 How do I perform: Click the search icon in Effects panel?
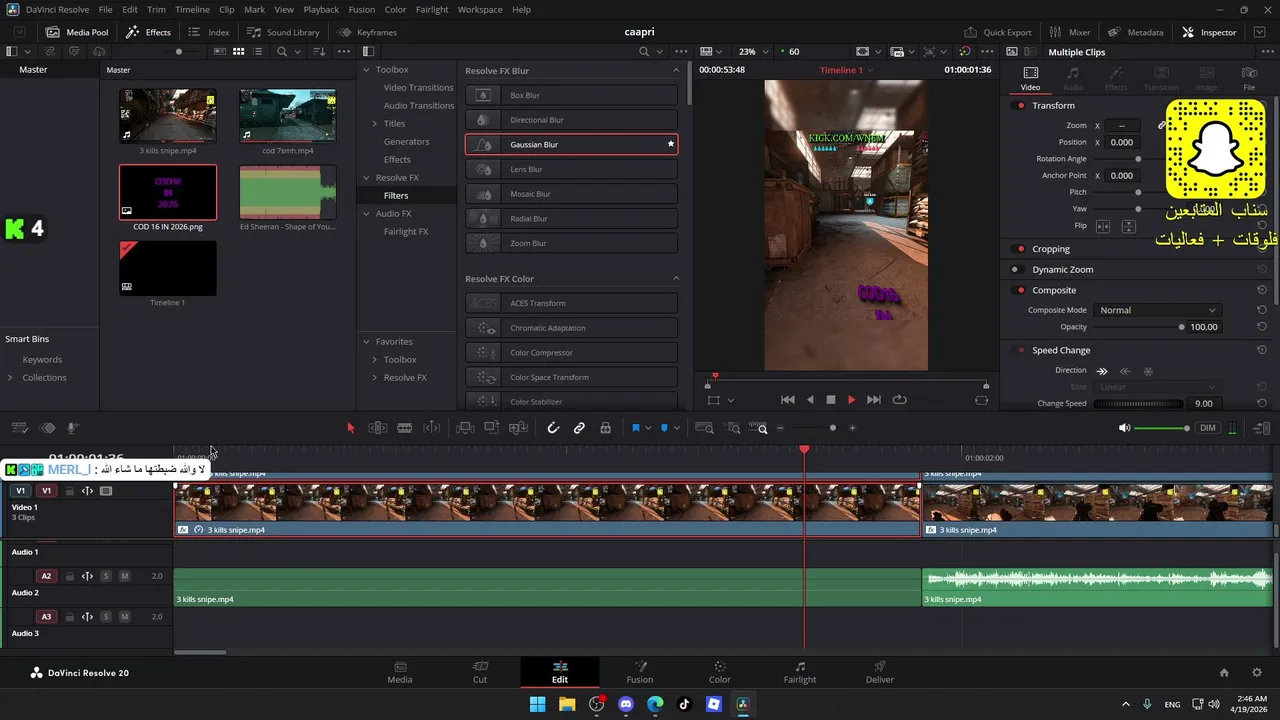pyautogui.click(x=643, y=51)
